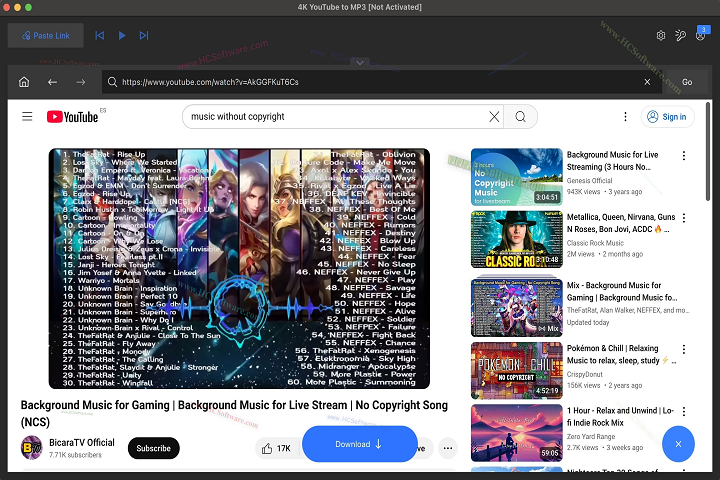Open Lo-fi Indie Rock Mix thumbnail
This screenshot has height=480, width=720.
pyautogui.click(x=517, y=433)
